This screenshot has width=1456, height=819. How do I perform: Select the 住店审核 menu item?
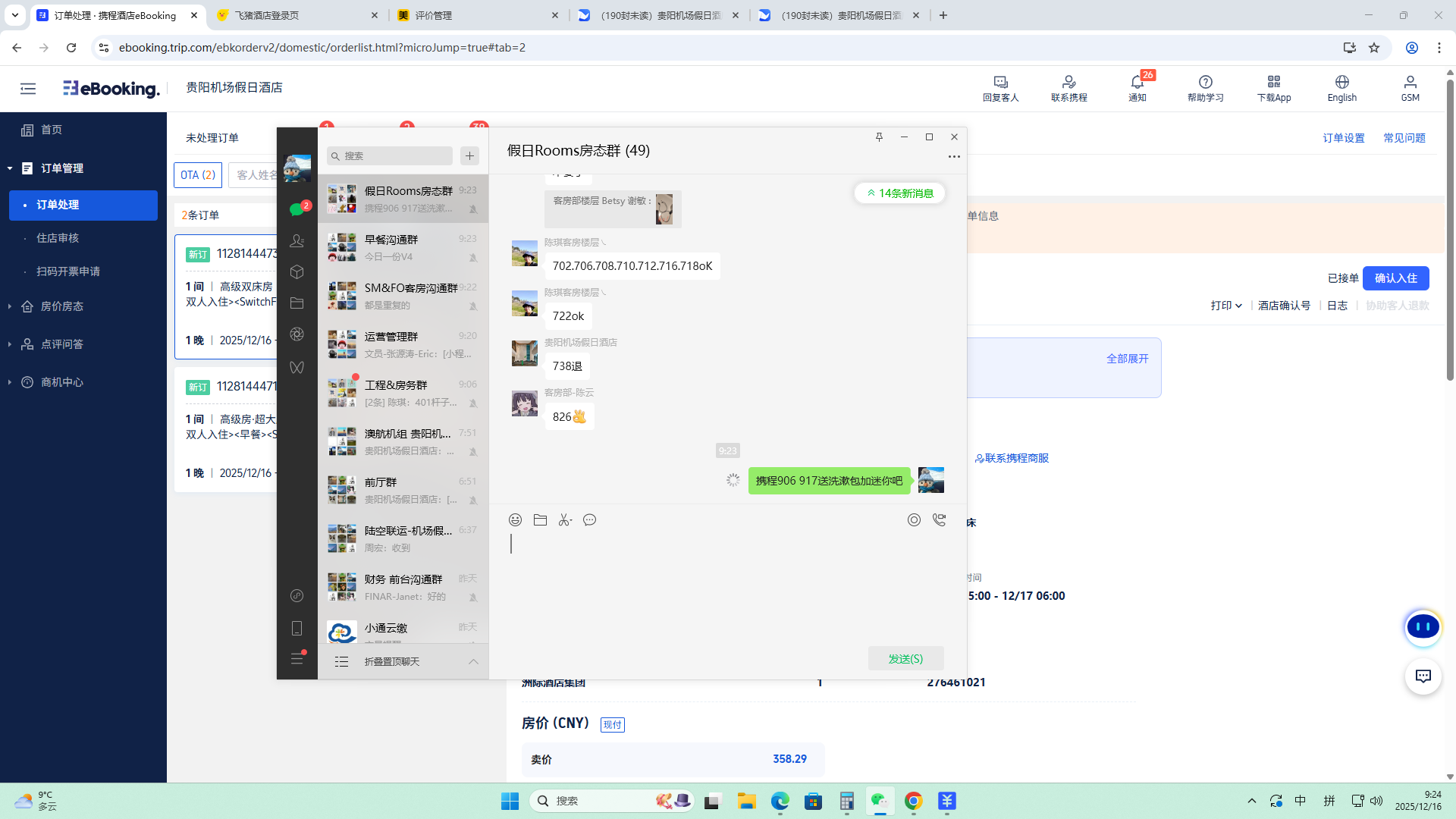click(58, 238)
